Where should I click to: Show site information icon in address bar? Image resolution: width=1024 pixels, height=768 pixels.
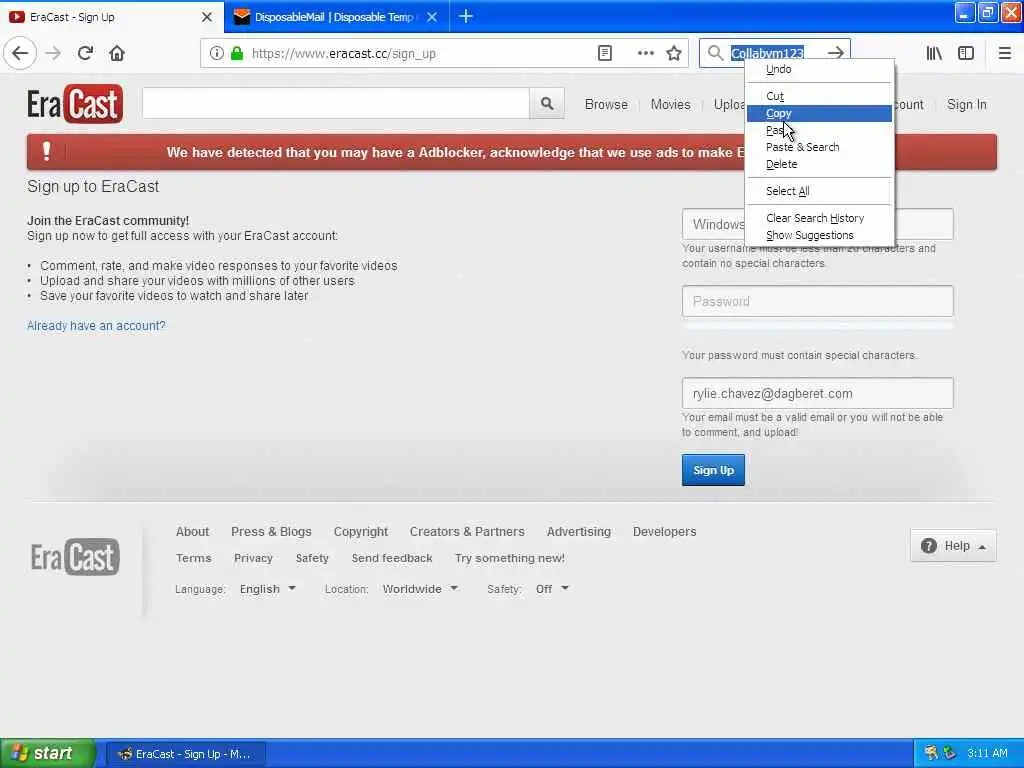[216, 54]
